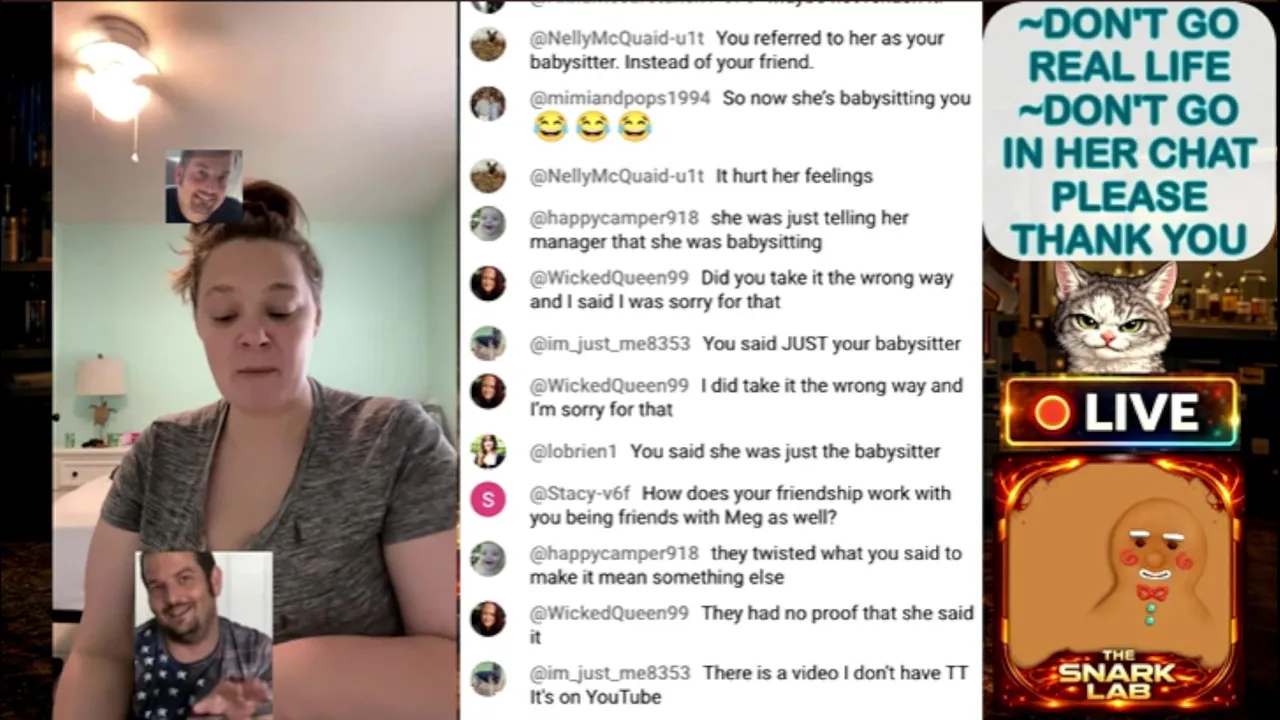This screenshot has width=1280, height=720.
Task: Click the grumpy cat image
Action: tap(1113, 317)
